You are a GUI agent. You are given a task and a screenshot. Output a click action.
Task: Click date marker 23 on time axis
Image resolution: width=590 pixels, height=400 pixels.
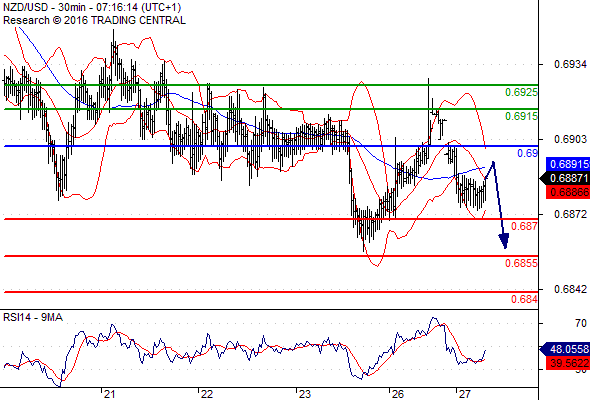pos(304,394)
